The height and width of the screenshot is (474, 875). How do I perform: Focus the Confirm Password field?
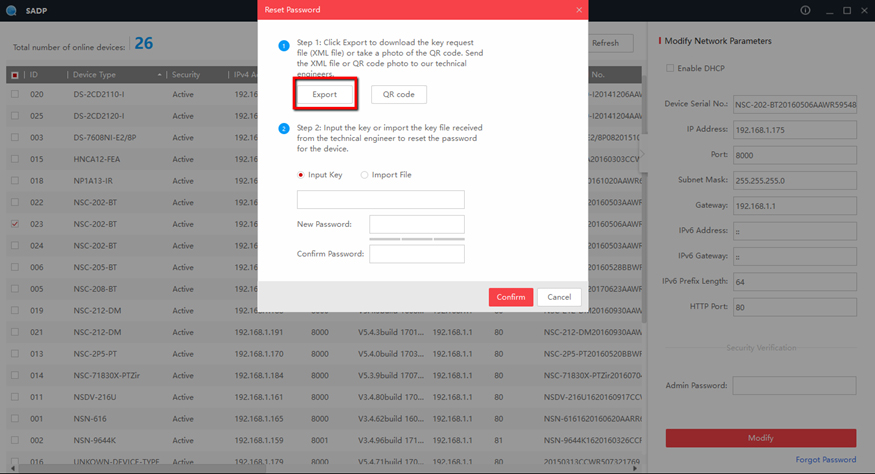416,254
